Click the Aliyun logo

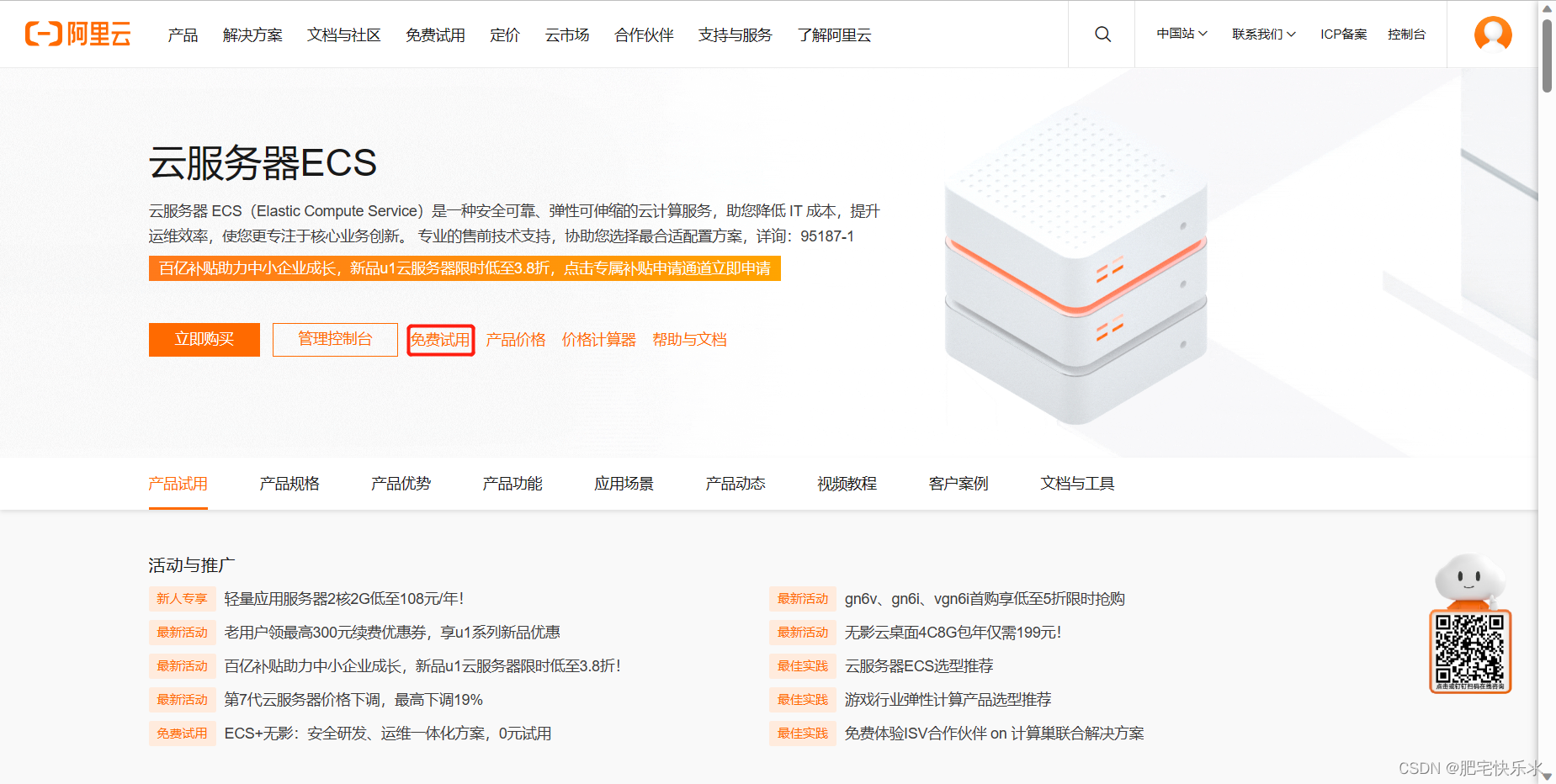78,34
